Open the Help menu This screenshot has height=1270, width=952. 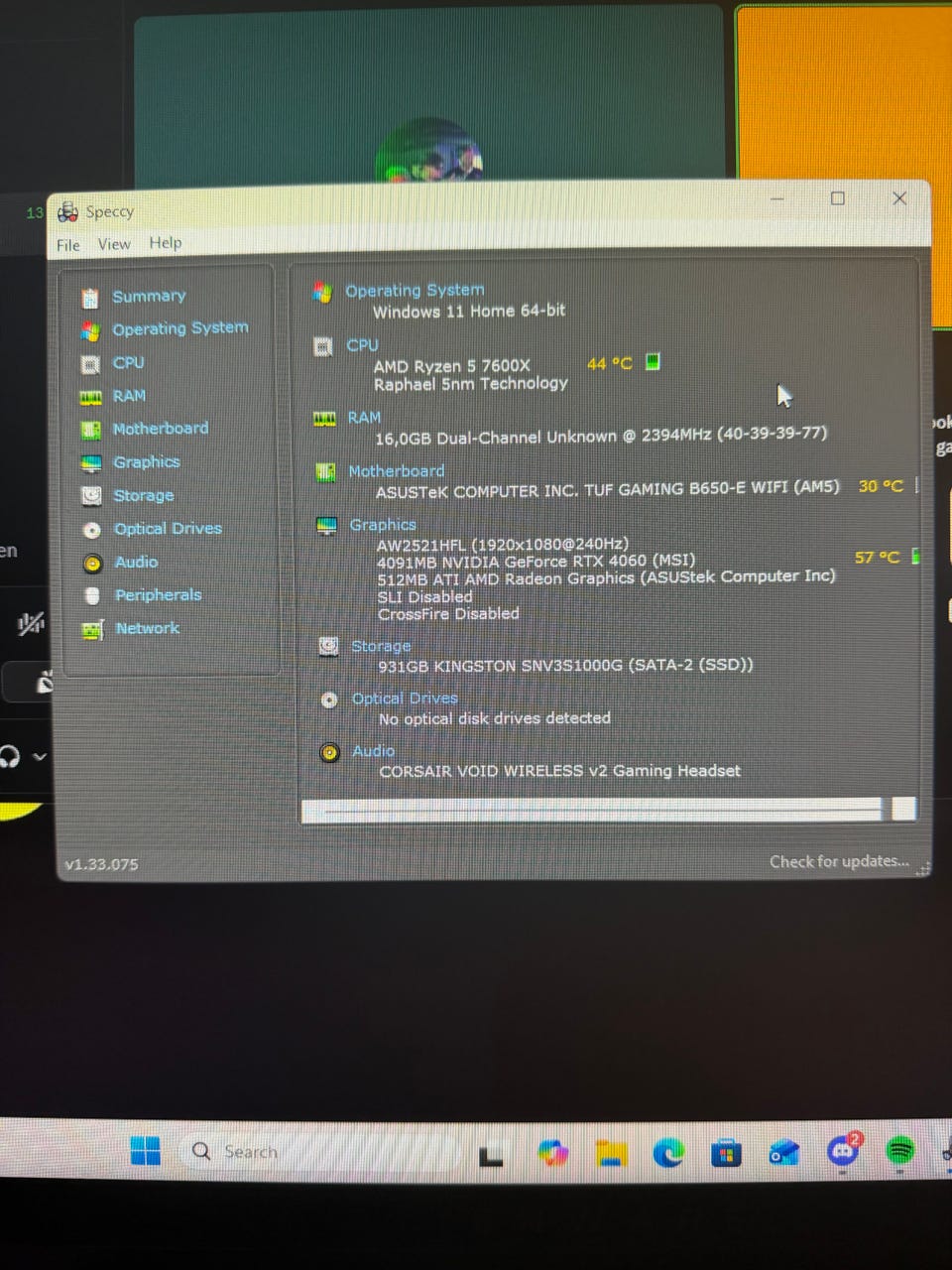tap(166, 242)
